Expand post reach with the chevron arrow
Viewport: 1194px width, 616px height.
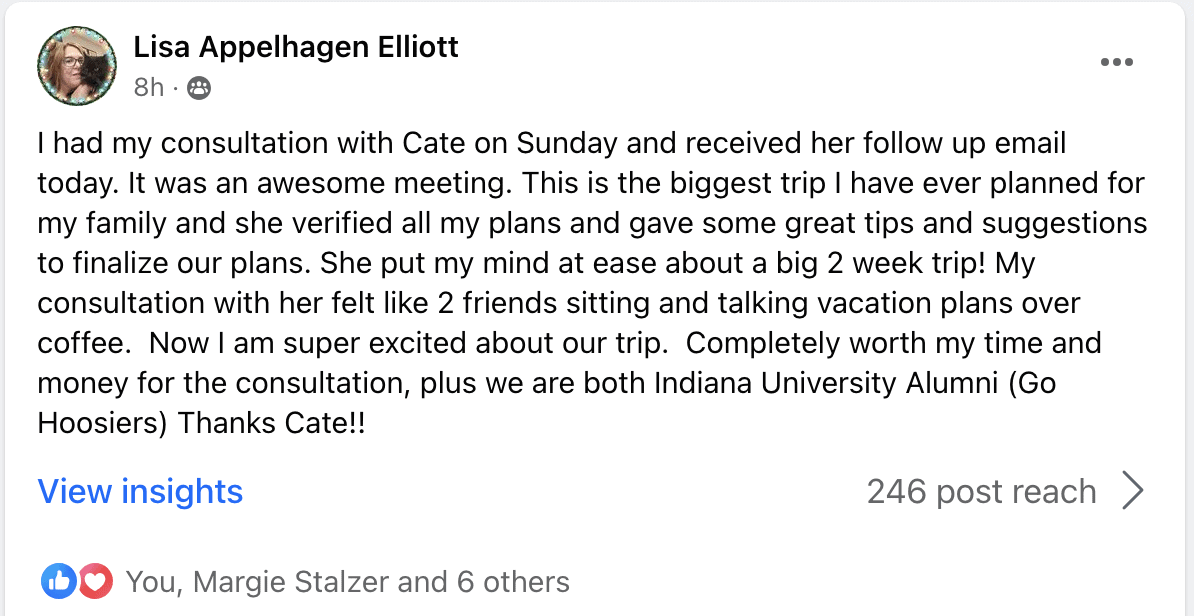[x=1132, y=492]
